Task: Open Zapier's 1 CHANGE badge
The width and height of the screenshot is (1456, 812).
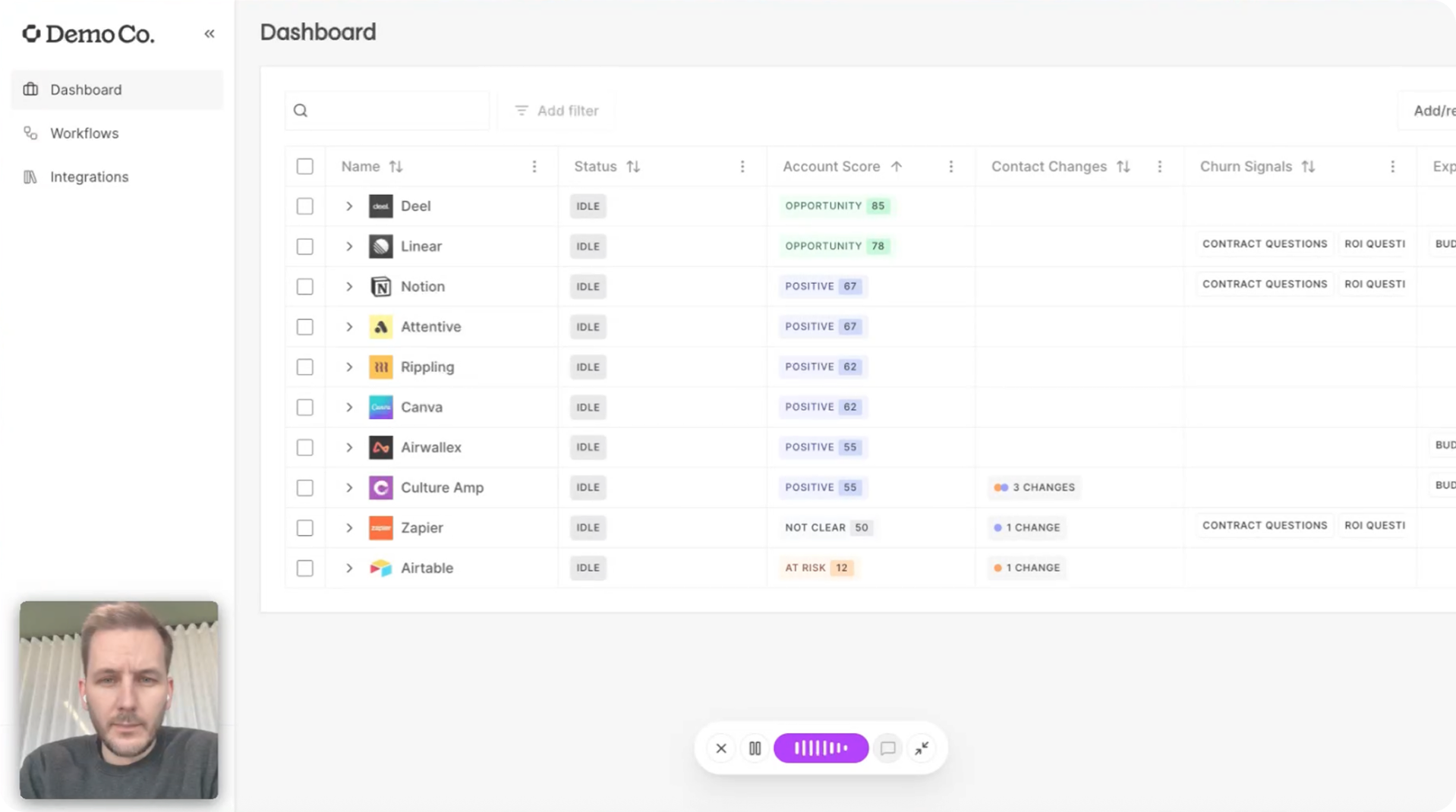Action: pyautogui.click(x=1027, y=527)
